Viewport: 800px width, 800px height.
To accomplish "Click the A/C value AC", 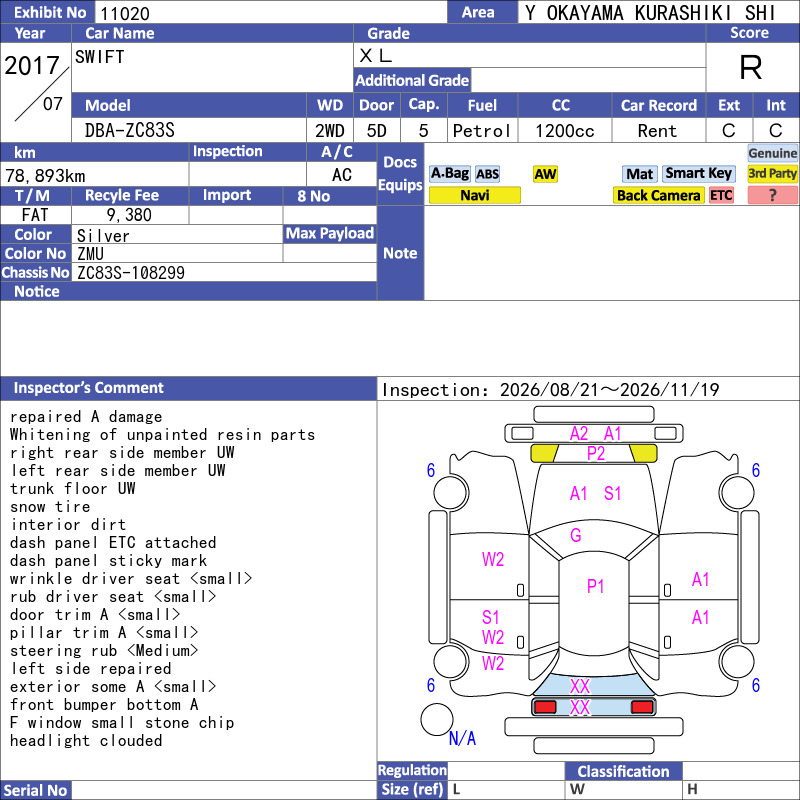I will pyautogui.click(x=341, y=175).
